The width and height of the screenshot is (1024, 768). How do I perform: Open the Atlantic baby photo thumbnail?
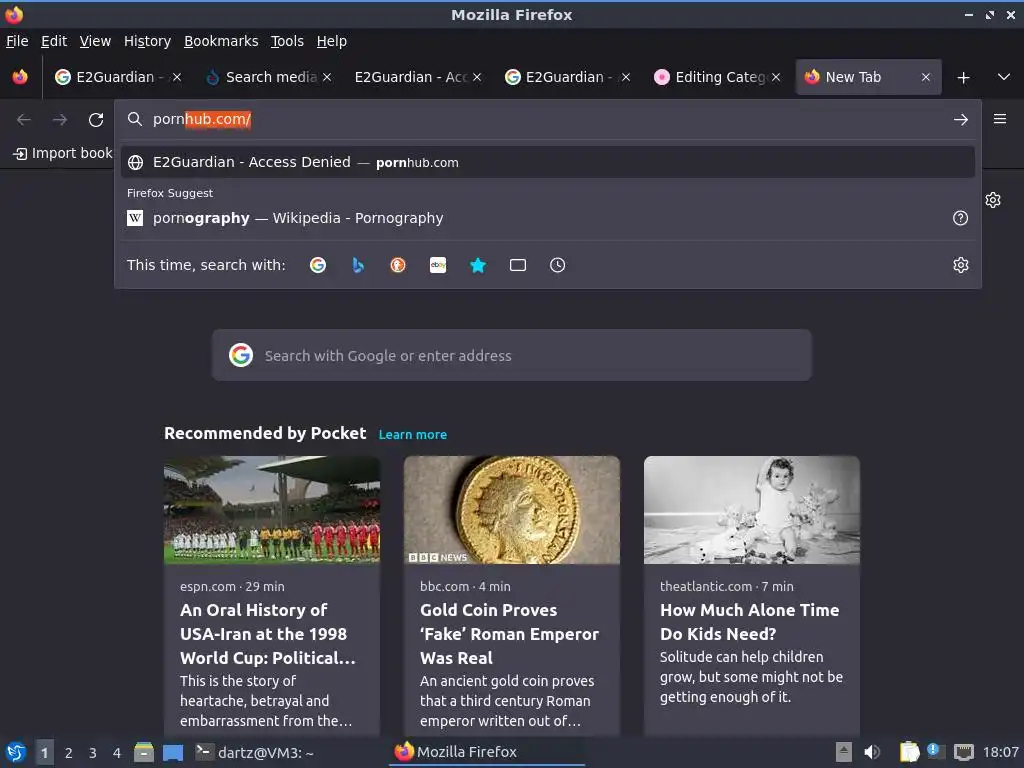click(752, 509)
